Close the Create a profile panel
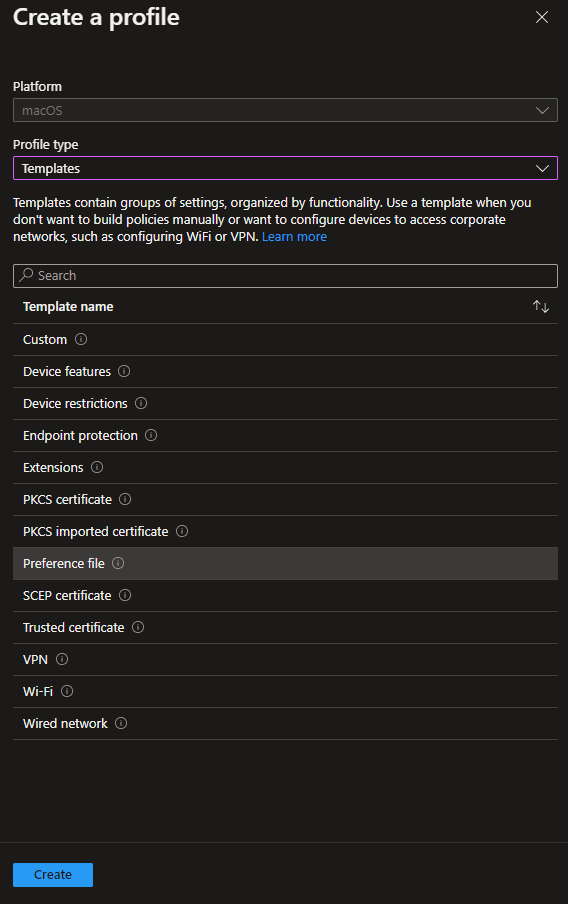This screenshot has height=904, width=568. [542, 17]
